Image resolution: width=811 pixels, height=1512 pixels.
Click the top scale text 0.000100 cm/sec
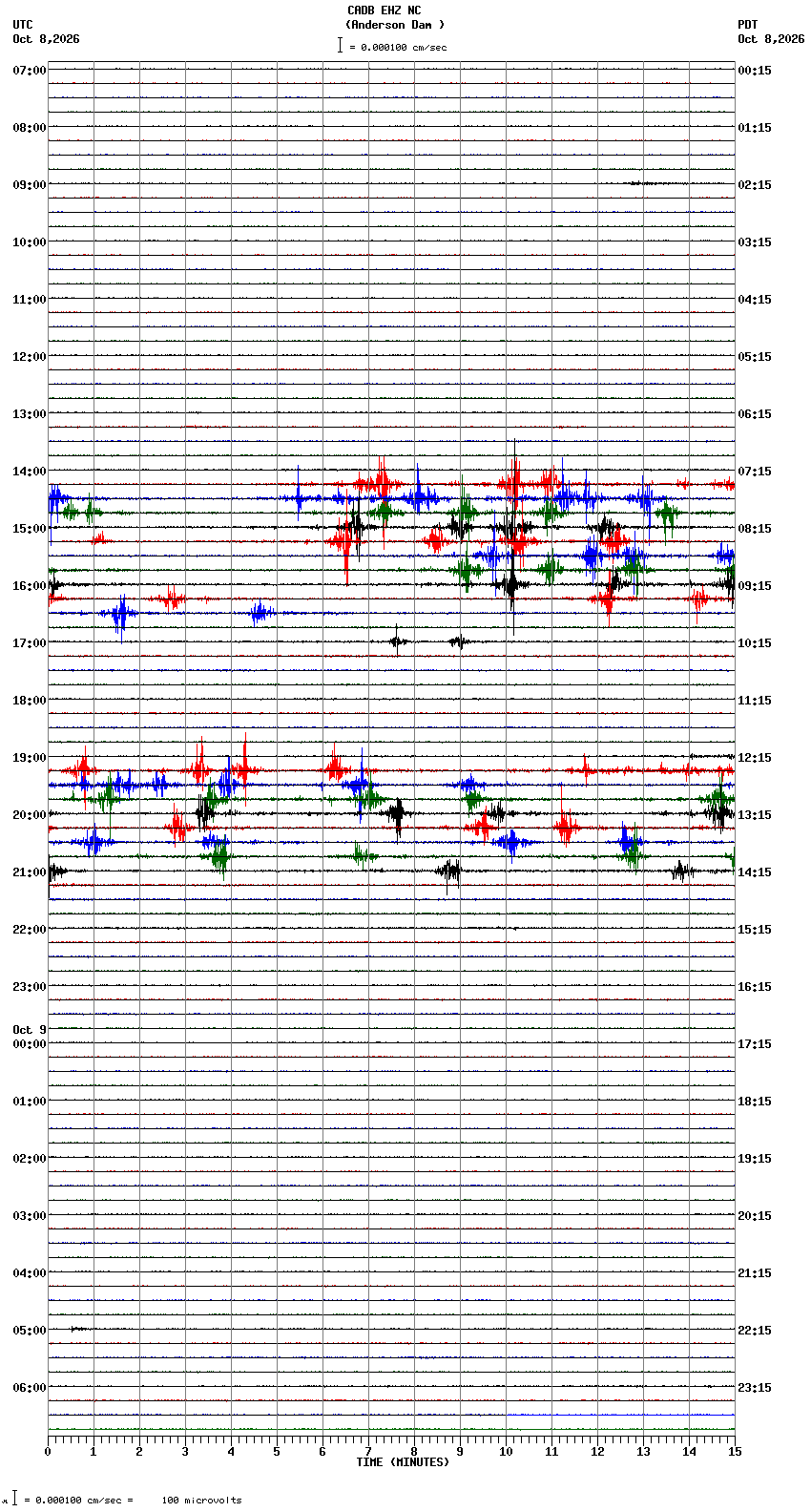click(x=404, y=47)
